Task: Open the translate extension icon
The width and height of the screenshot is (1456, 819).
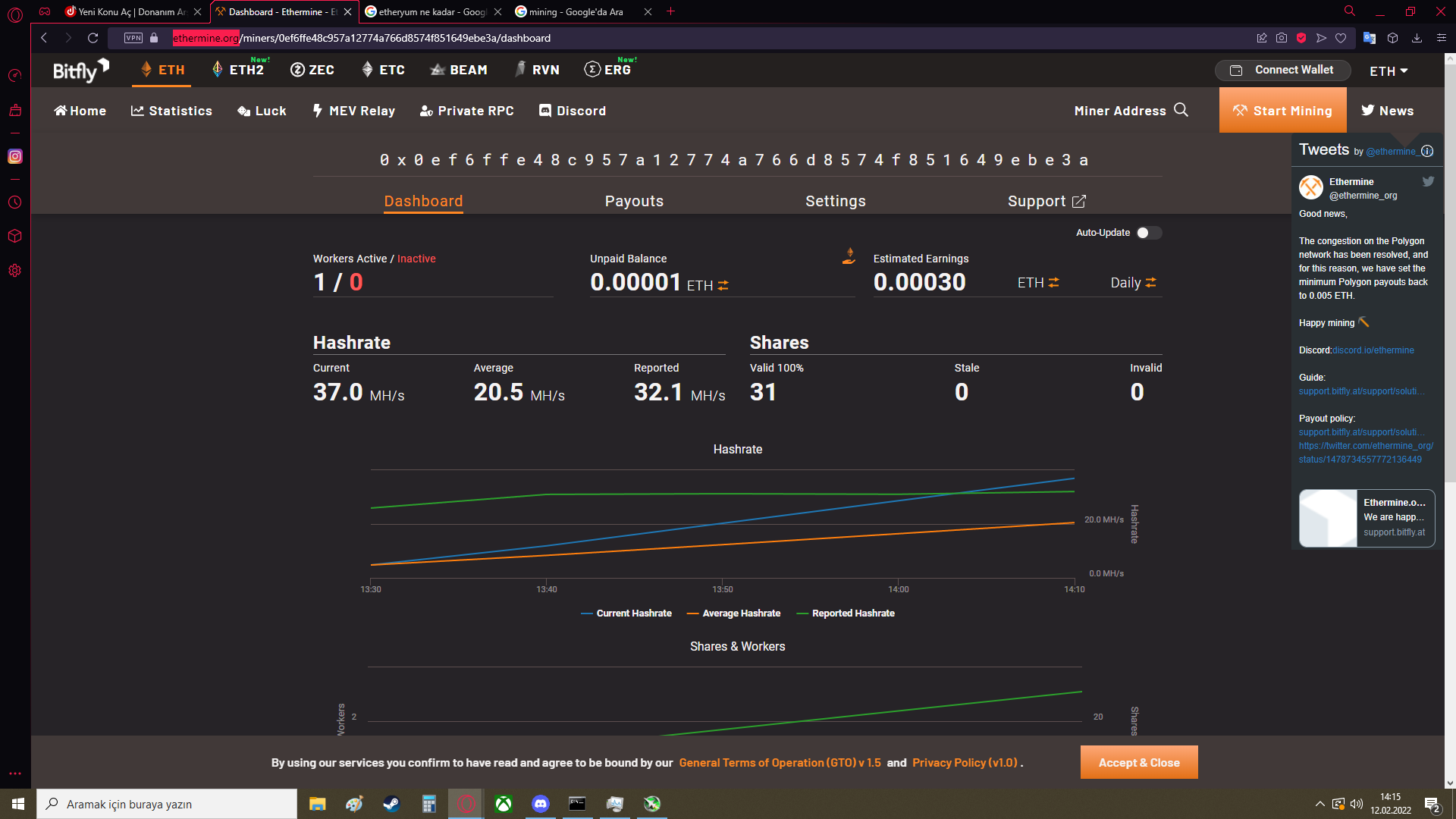Action: tap(1370, 38)
